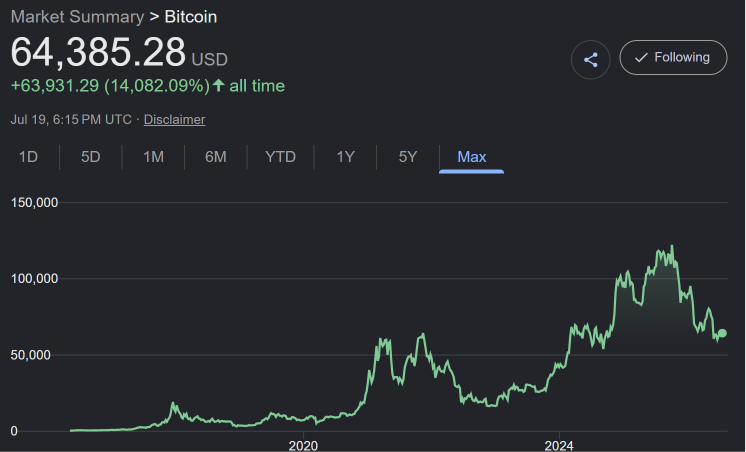
Task: Open the 5Y chart range
Action: click(408, 157)
